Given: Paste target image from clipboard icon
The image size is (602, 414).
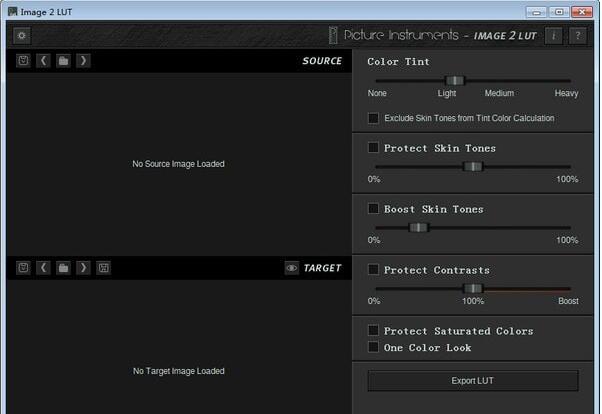Looking at the screenshot, I should coord(23,268).
